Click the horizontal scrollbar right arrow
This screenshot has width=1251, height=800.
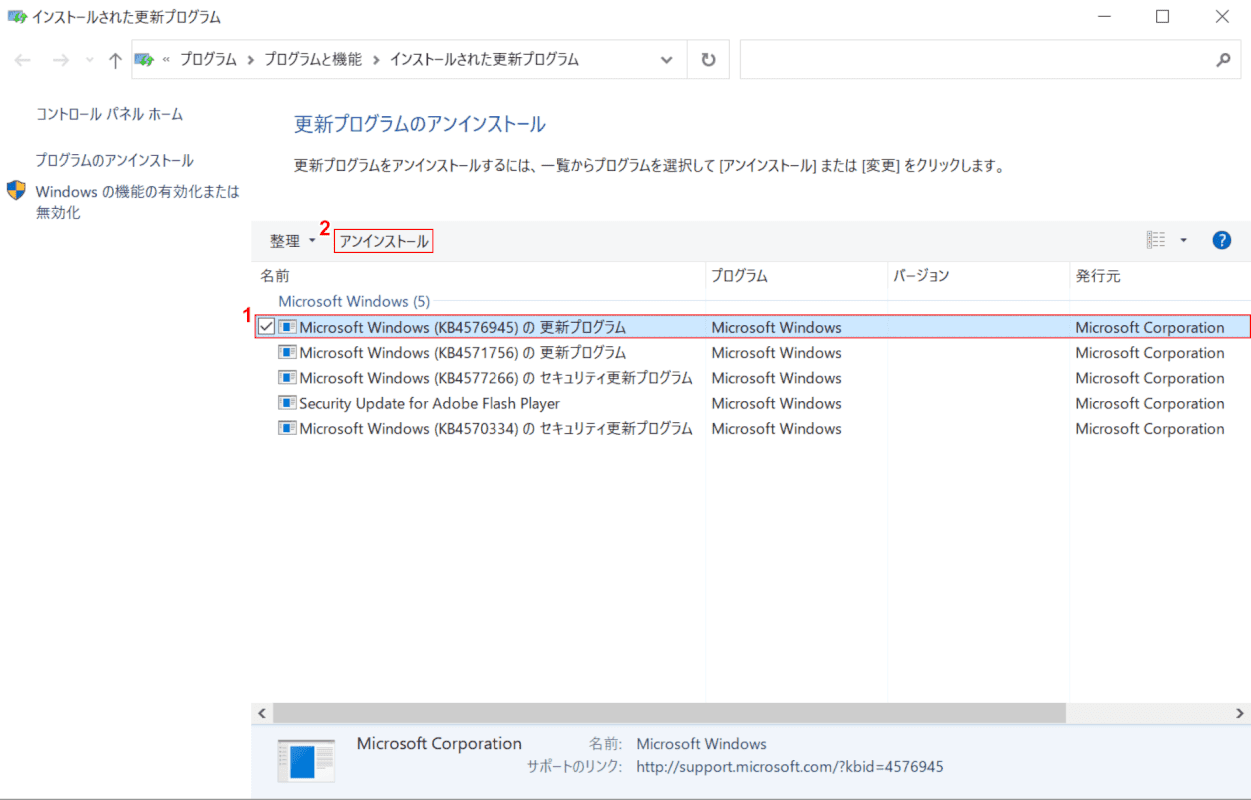pos(1240,713)
